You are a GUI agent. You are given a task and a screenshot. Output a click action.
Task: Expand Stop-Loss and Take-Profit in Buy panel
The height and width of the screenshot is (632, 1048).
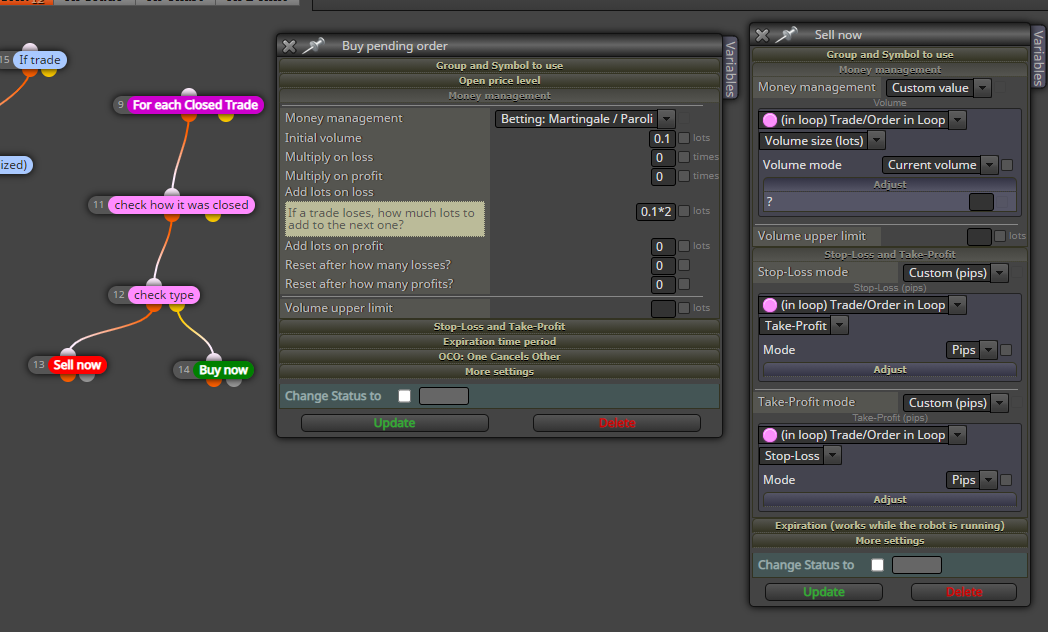(499, 326)
